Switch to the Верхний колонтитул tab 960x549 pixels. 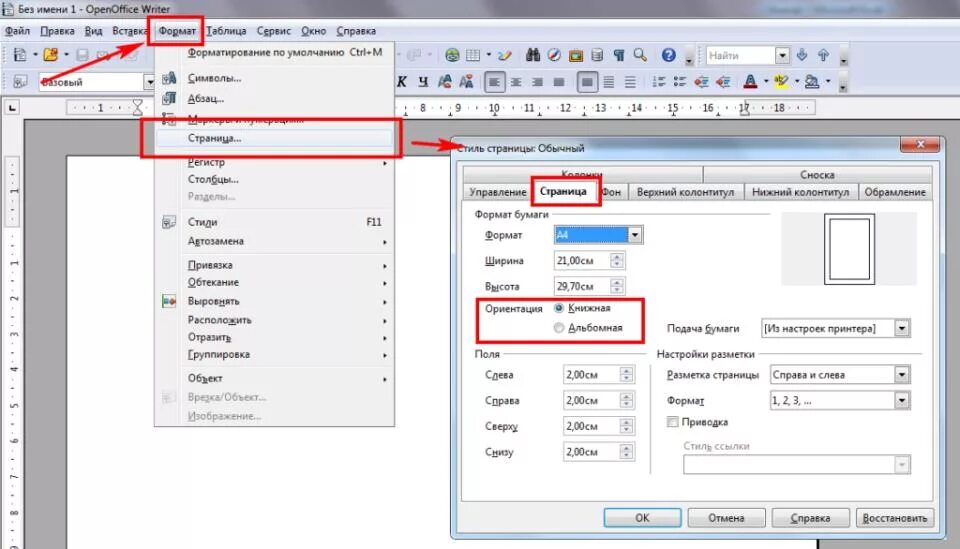pyautogui.click(x=685, y=192)
